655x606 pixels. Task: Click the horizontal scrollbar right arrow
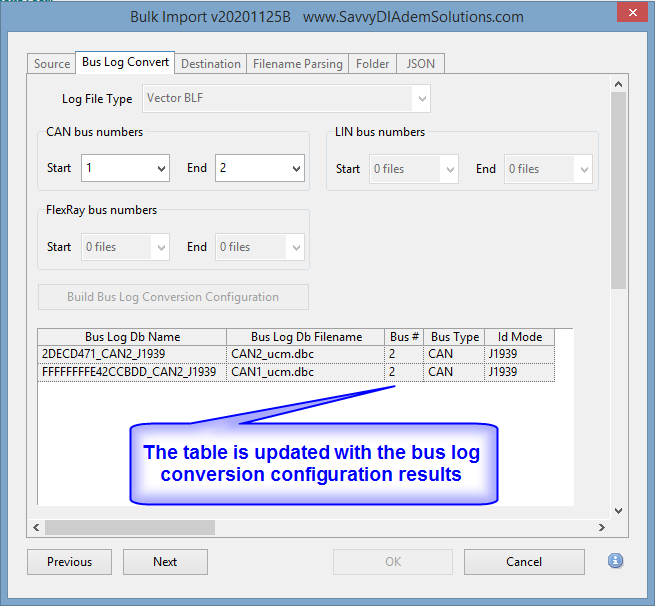pyautogui.click(x=601, y=527)
